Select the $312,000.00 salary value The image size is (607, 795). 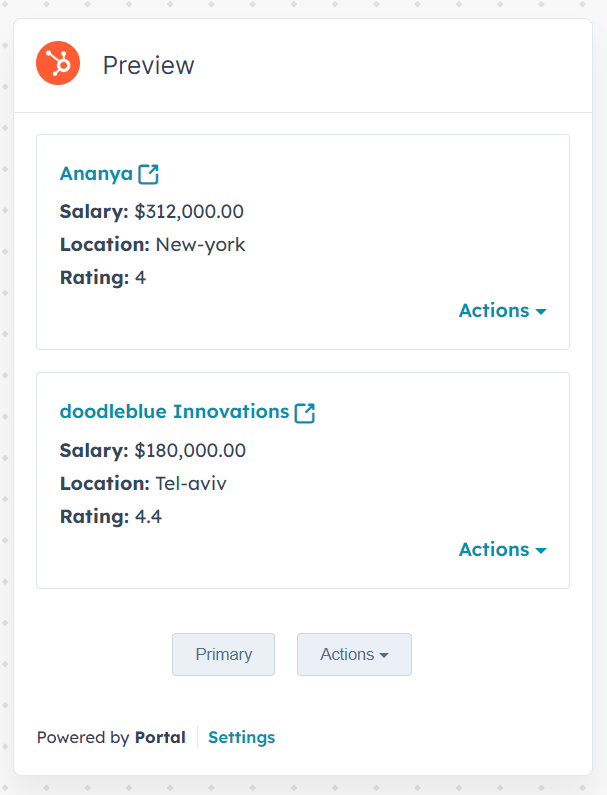point(189,212)
